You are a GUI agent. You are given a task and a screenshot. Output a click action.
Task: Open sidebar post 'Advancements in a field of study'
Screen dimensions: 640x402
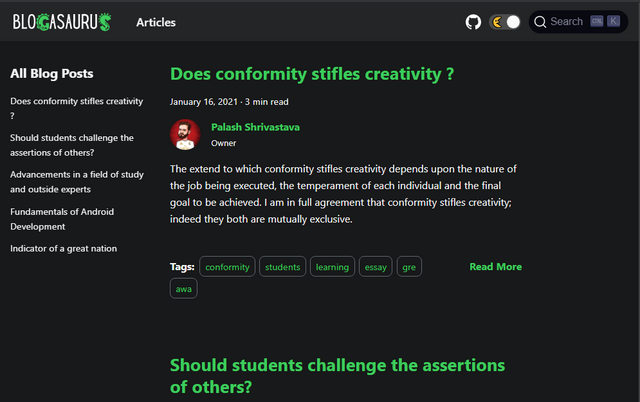77,182
